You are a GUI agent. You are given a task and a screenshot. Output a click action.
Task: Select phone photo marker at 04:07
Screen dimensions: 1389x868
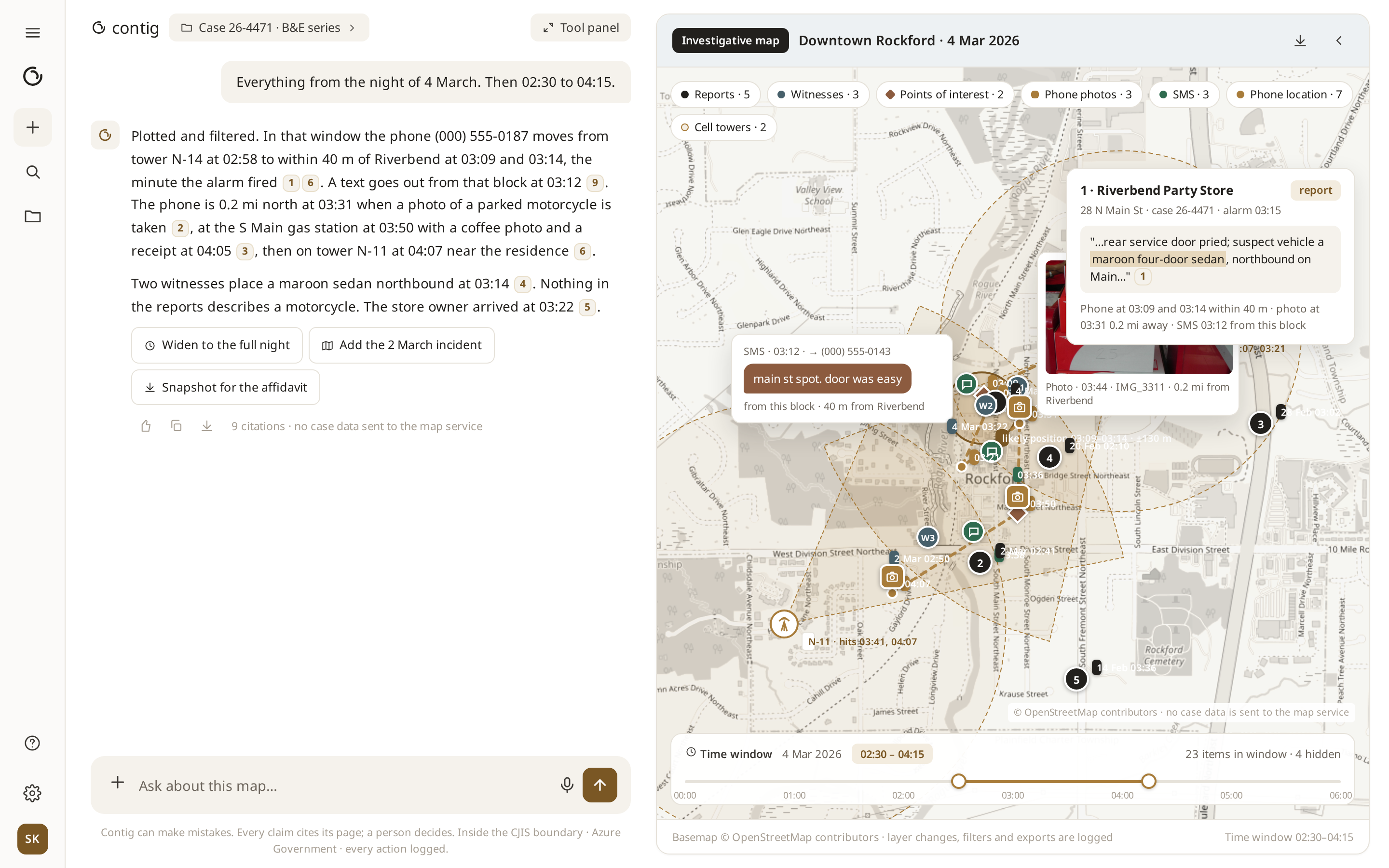(892, 577)
